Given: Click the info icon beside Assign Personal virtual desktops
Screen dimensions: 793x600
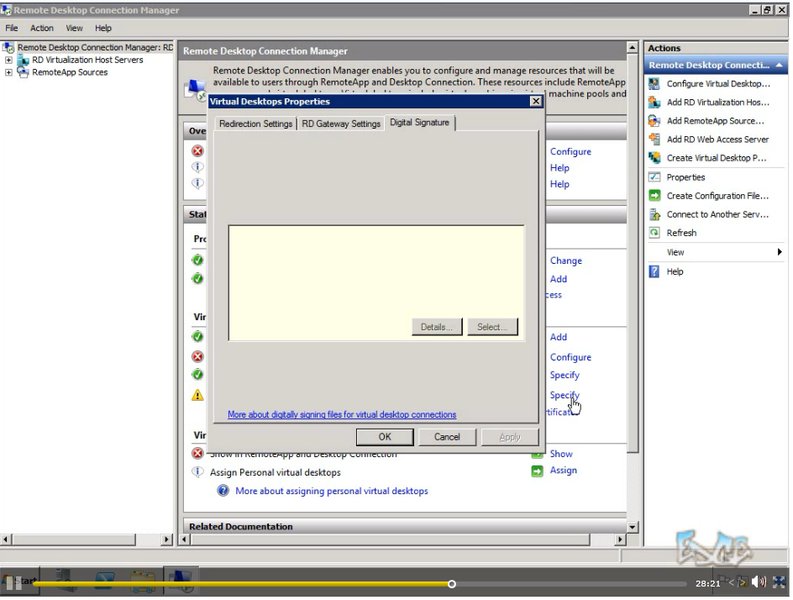Looking at the screenshot, I should 198,472.
